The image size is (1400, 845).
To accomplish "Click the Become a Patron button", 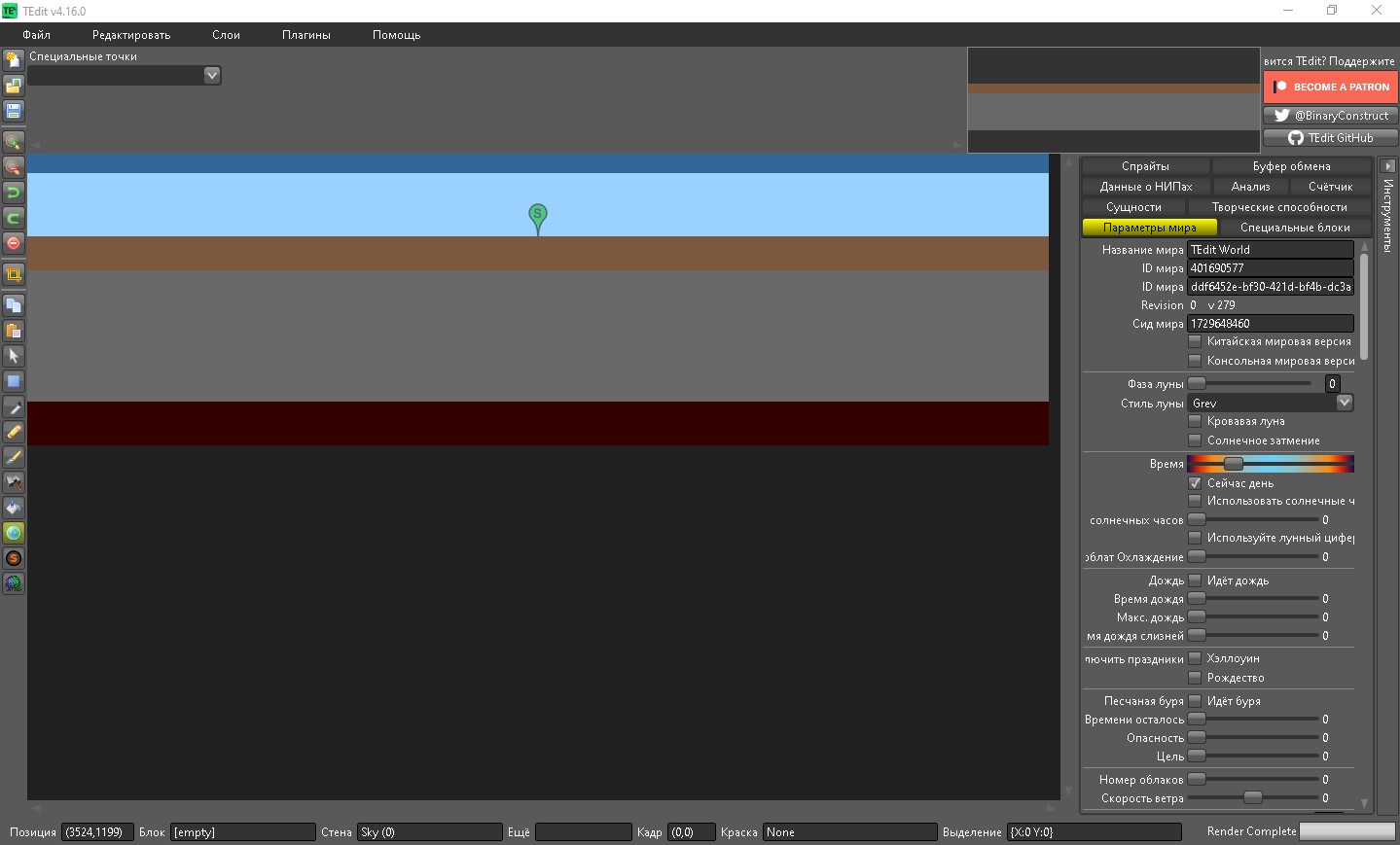I will [1330, 87].
